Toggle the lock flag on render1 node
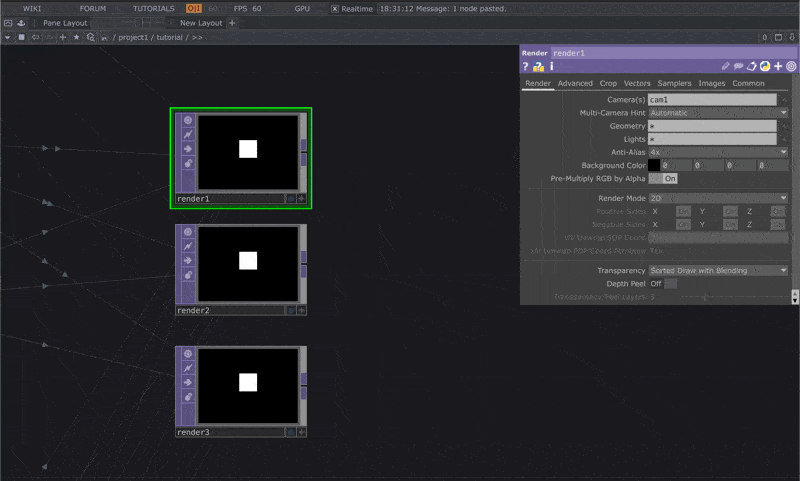Screen dimensions: 800x481 (188, 163)
